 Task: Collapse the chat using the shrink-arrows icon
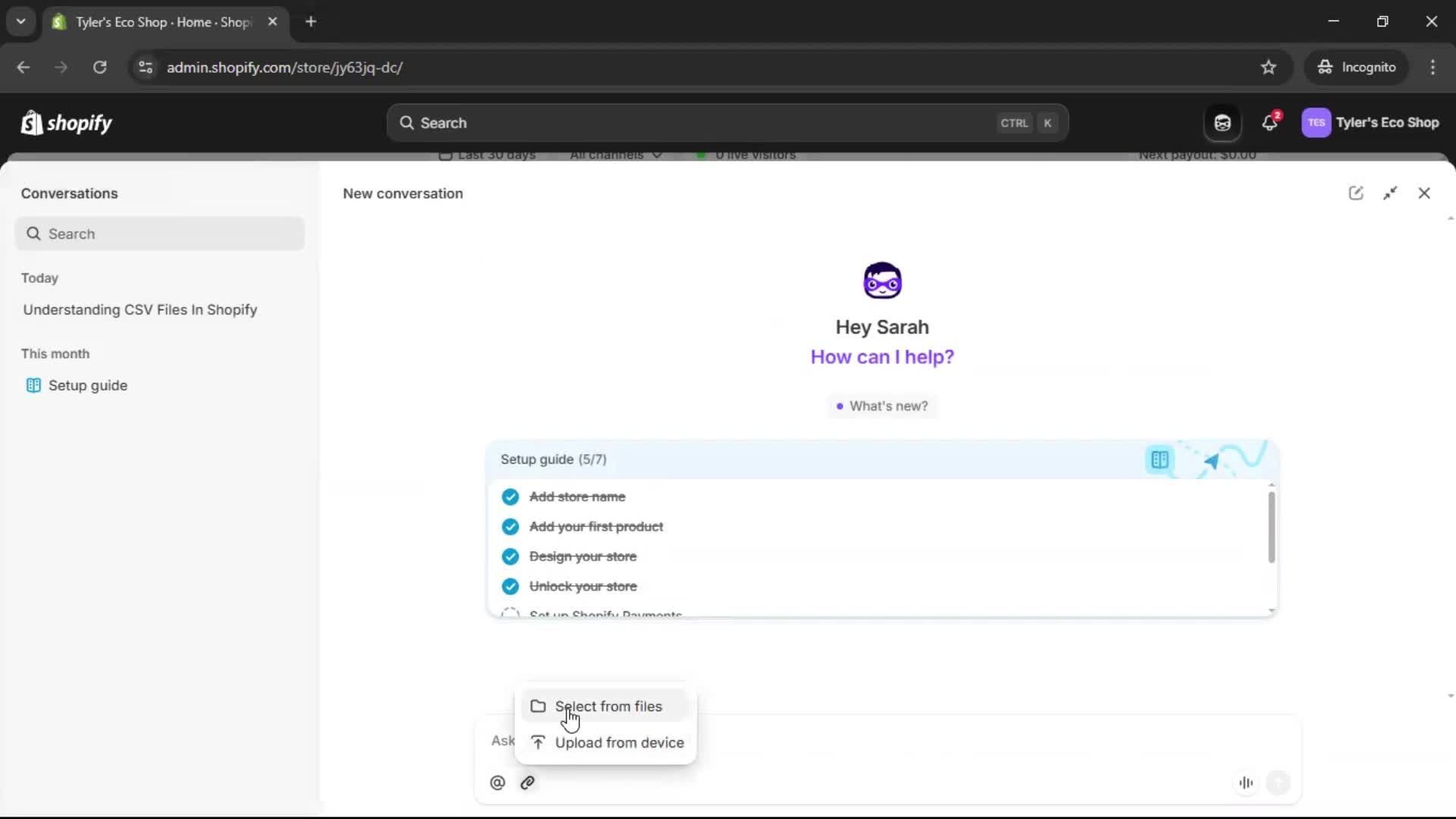1392,193
